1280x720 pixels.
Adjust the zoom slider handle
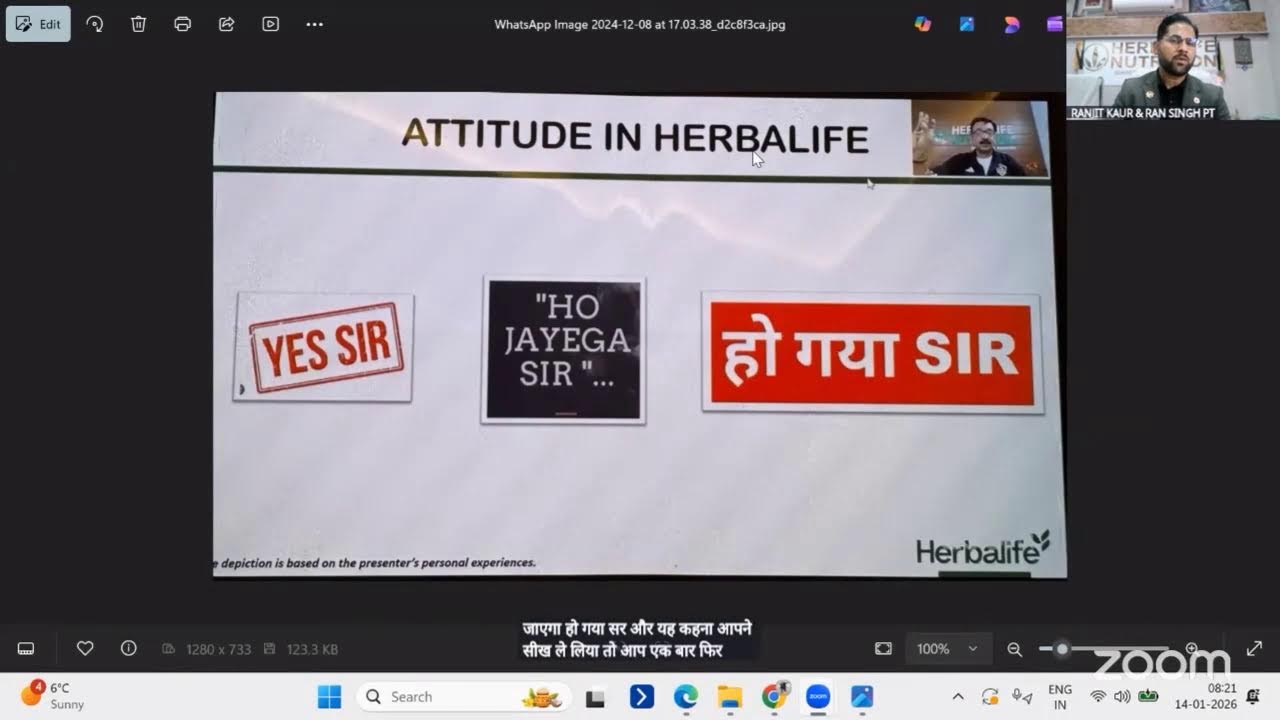click(x=1062, y=649)
